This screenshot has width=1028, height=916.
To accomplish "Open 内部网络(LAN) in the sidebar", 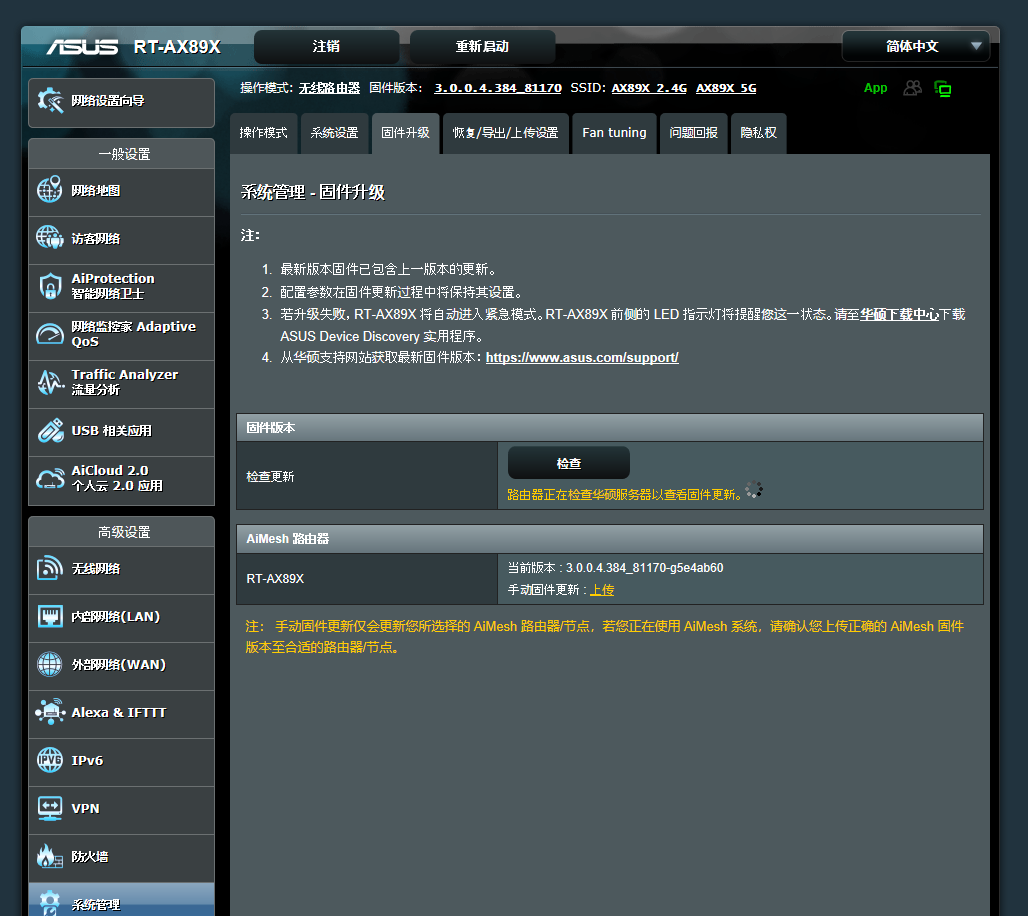I will tap(121, 617).
